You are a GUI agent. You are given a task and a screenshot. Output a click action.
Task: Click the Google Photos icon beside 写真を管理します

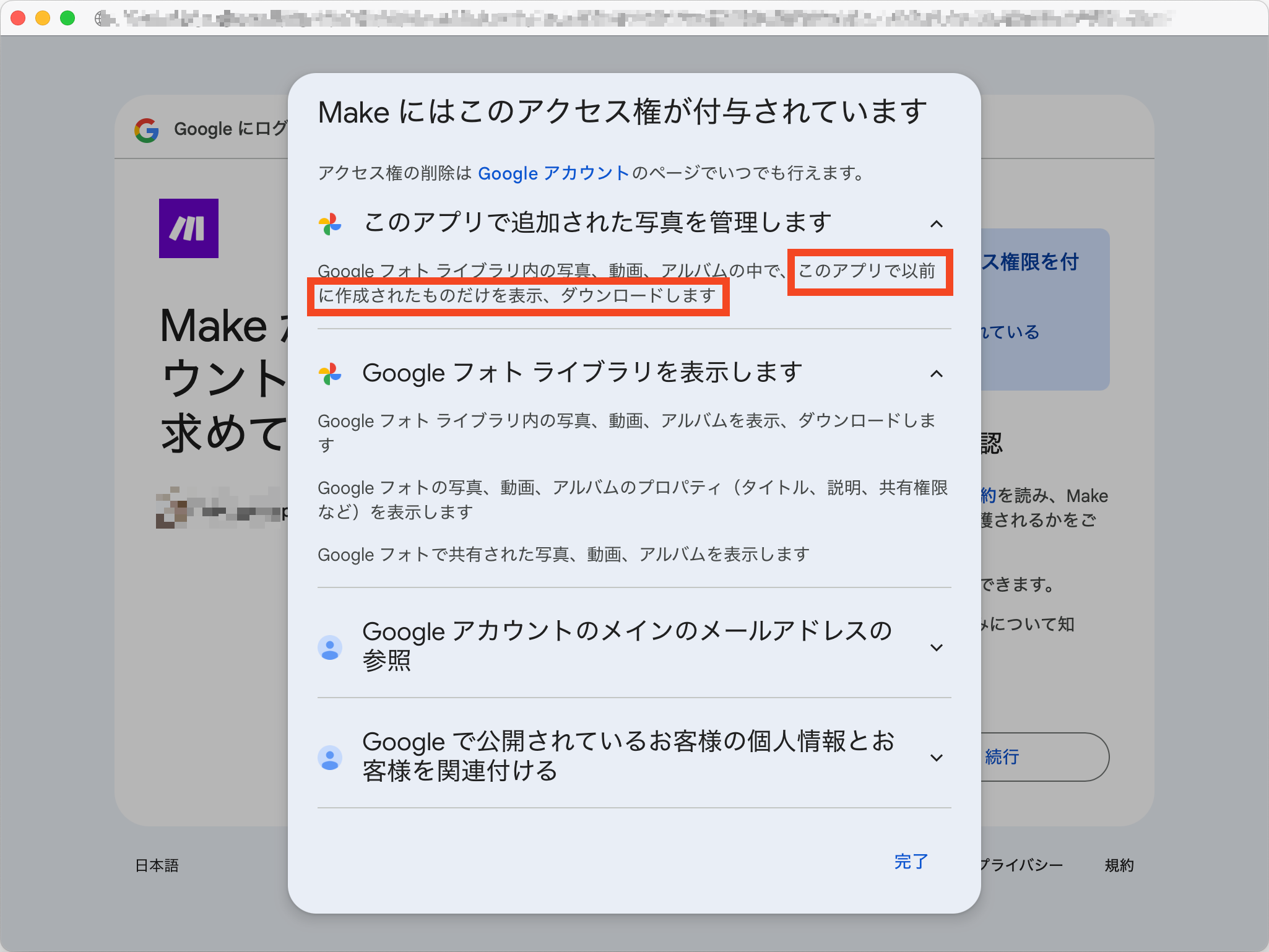click(x=330, y=224)
